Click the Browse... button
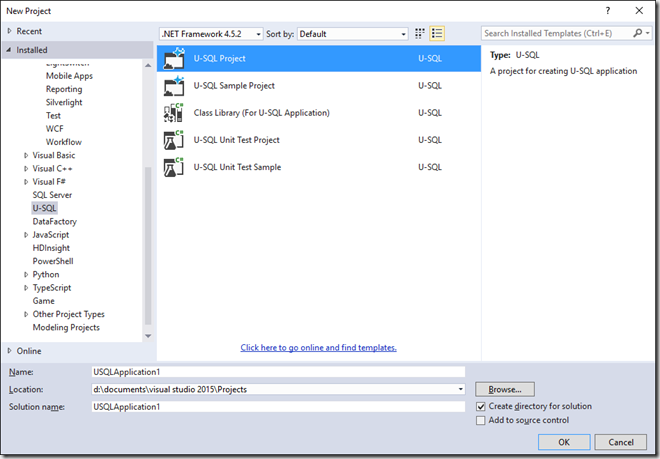 click(x=505, y=390)
